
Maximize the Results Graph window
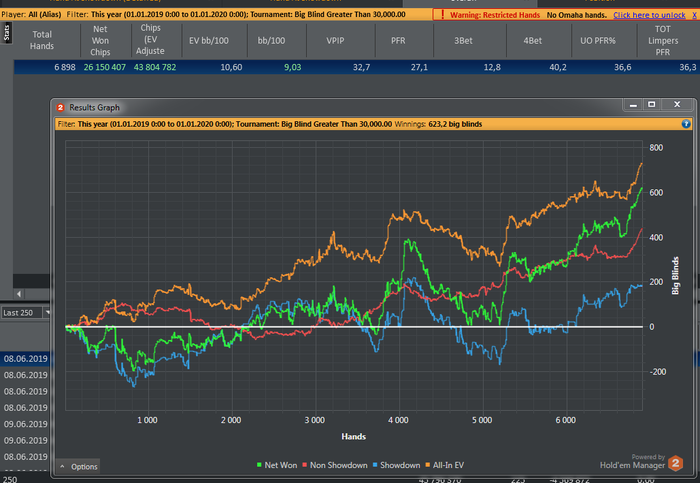651,105
